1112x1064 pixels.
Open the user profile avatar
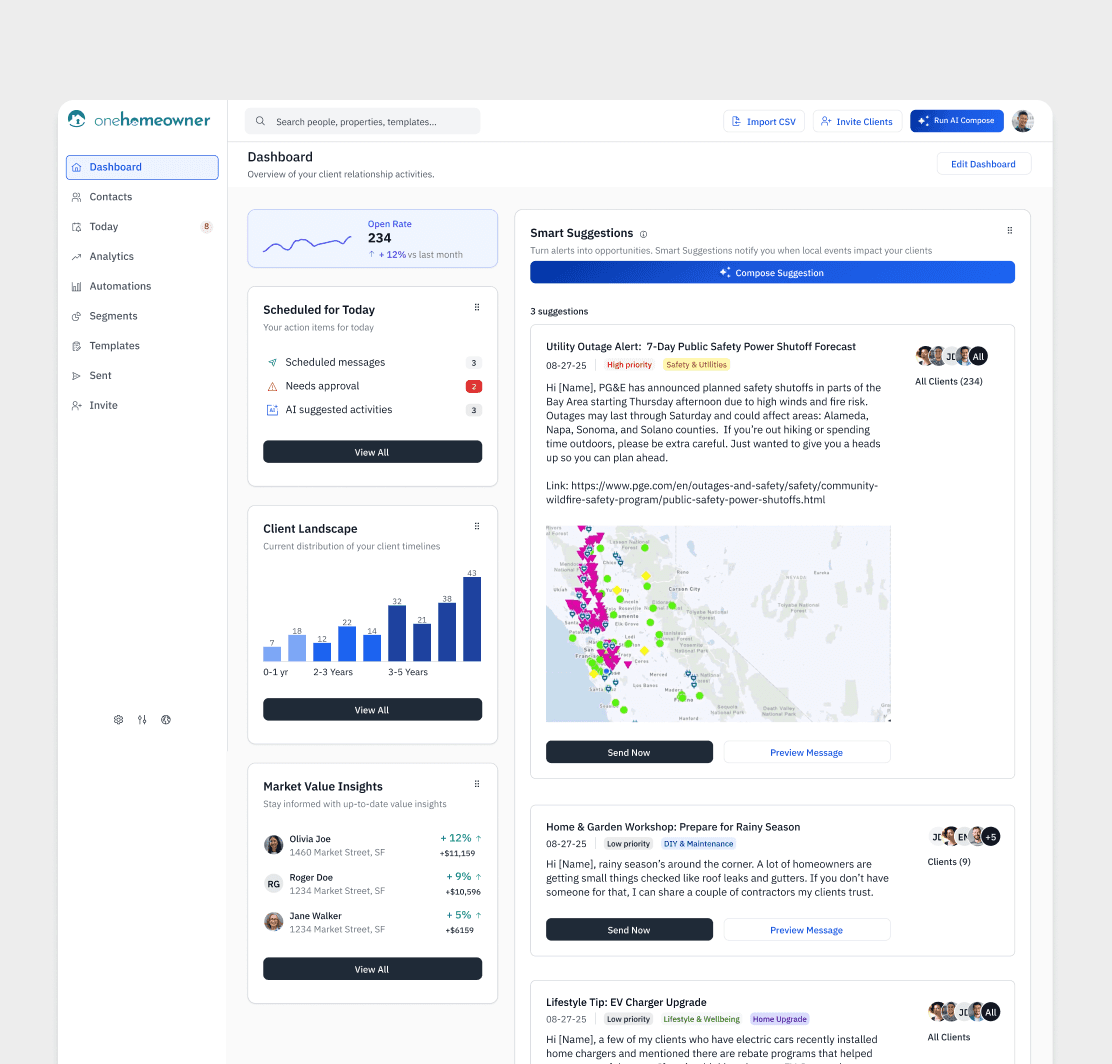tap(1022, 121)
